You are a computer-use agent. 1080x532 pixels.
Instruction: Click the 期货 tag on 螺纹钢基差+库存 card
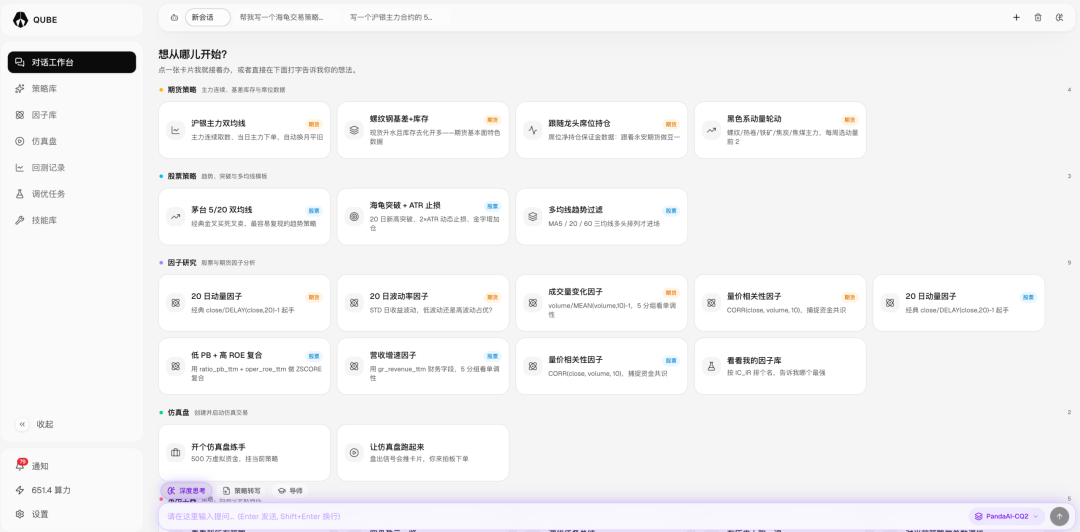[492, 119]
